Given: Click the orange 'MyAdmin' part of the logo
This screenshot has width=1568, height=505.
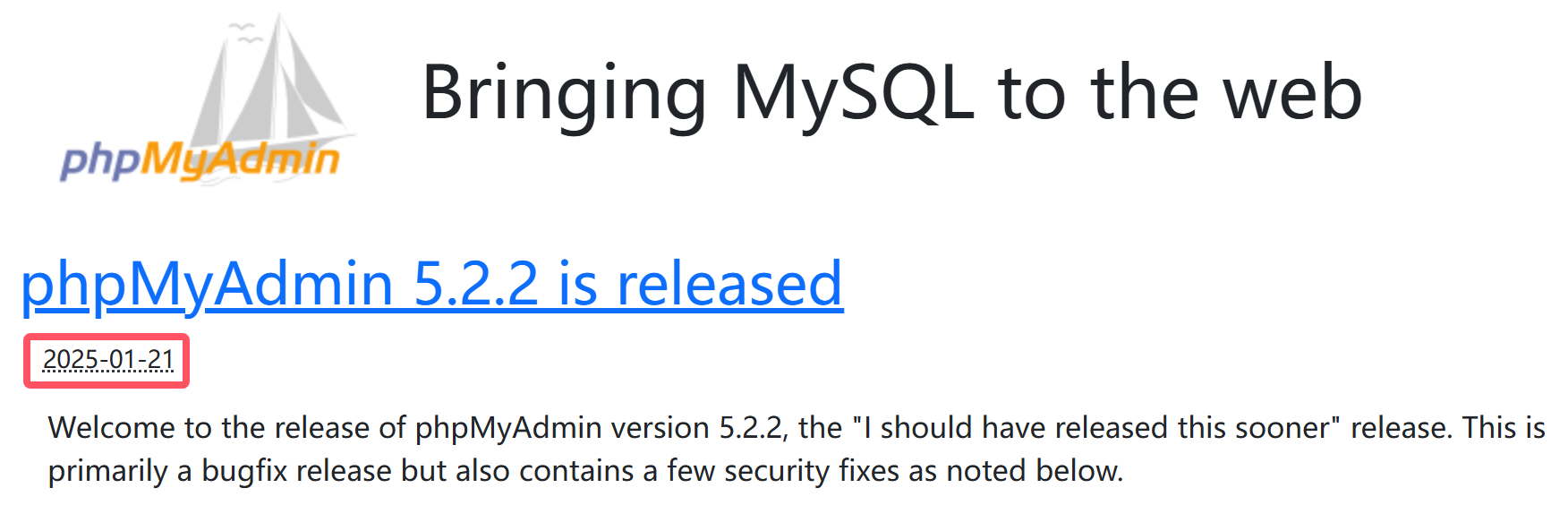Looking at the screenshot, I should click(240, 160).
